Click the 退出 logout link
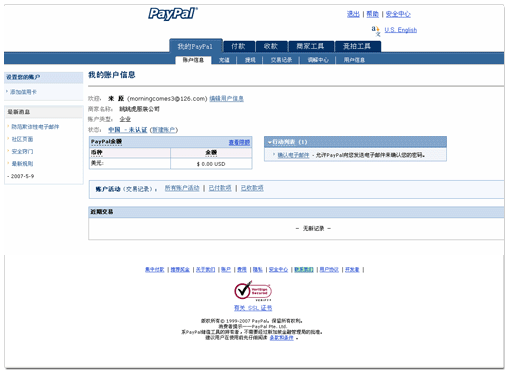This screenshot has height=370, width=506. (353, 14)
